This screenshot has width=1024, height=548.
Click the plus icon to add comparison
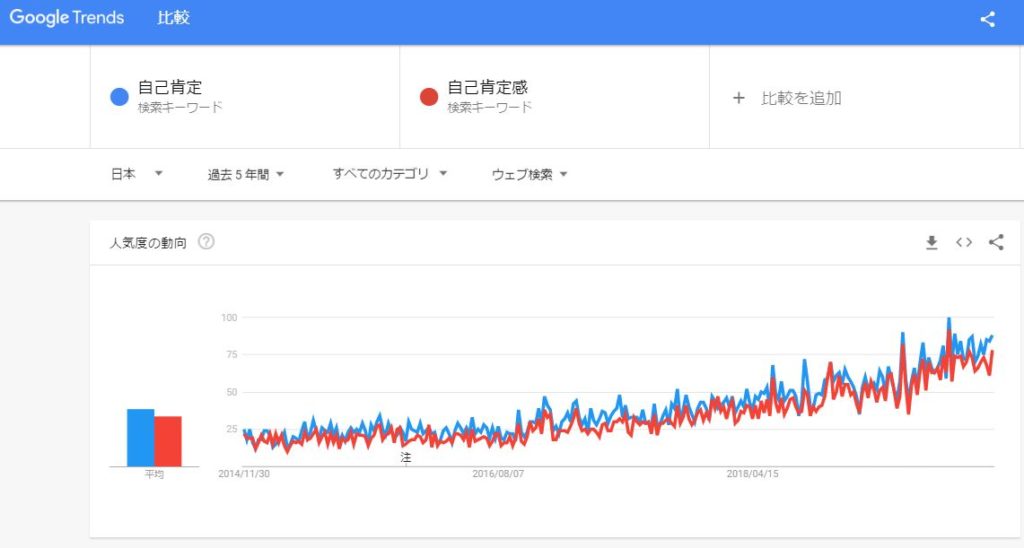(x=739, y=98)
